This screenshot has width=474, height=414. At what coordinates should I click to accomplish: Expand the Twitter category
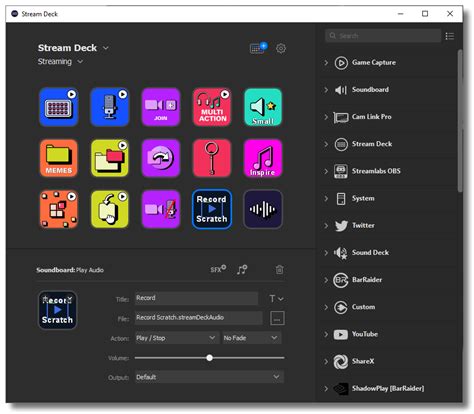click(326, 226)
